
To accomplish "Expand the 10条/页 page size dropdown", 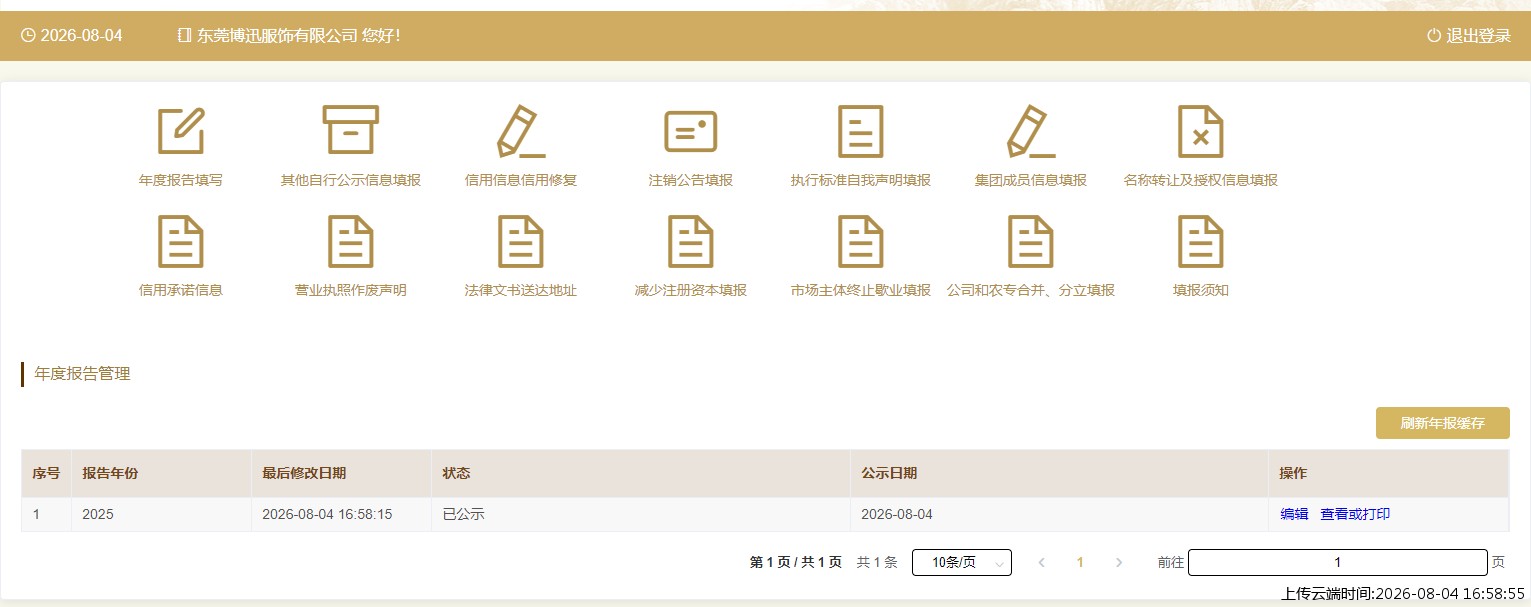I will point(962,563).
